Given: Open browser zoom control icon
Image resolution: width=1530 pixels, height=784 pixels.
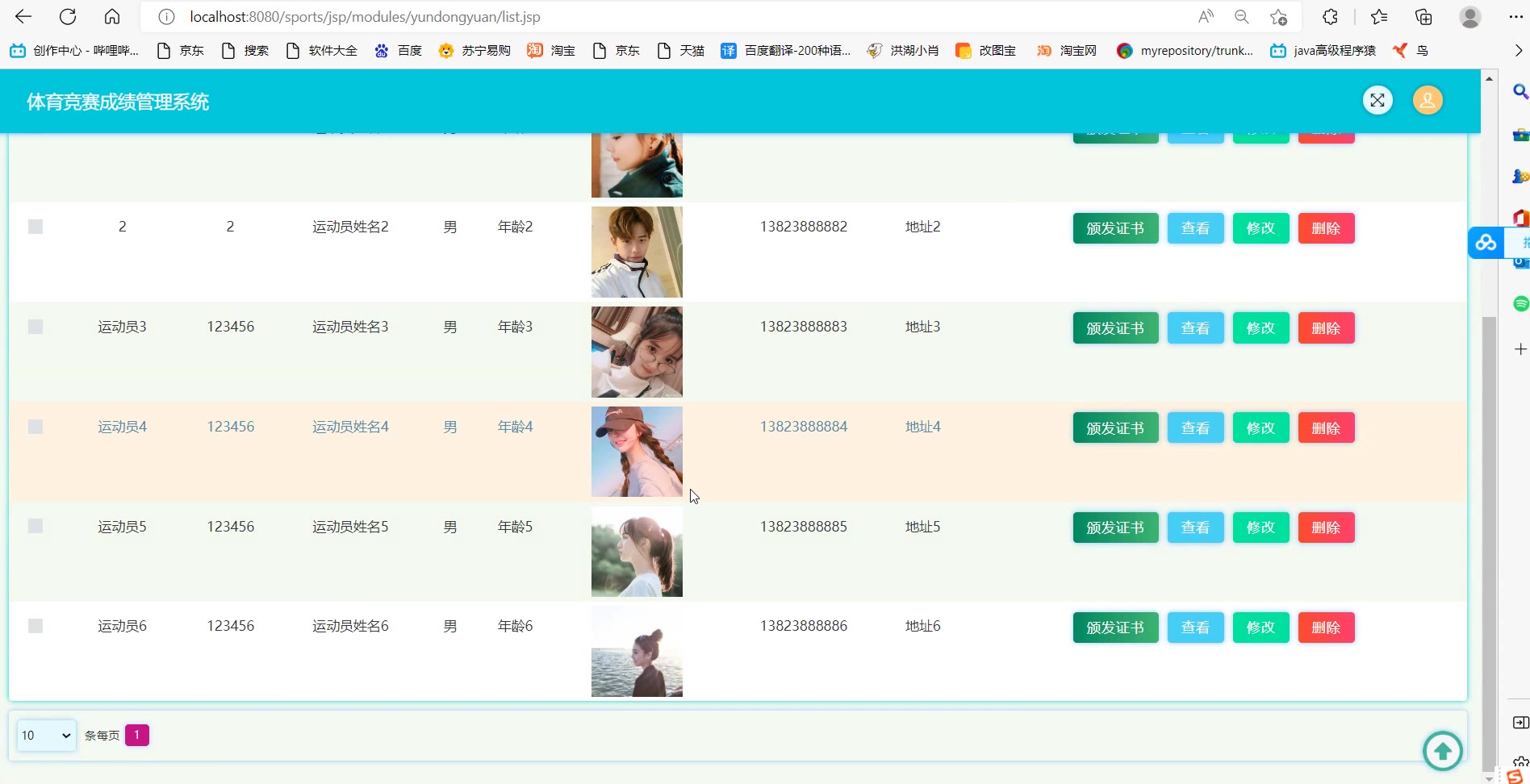Looking at the screenshot, I should click(1242, 17).
